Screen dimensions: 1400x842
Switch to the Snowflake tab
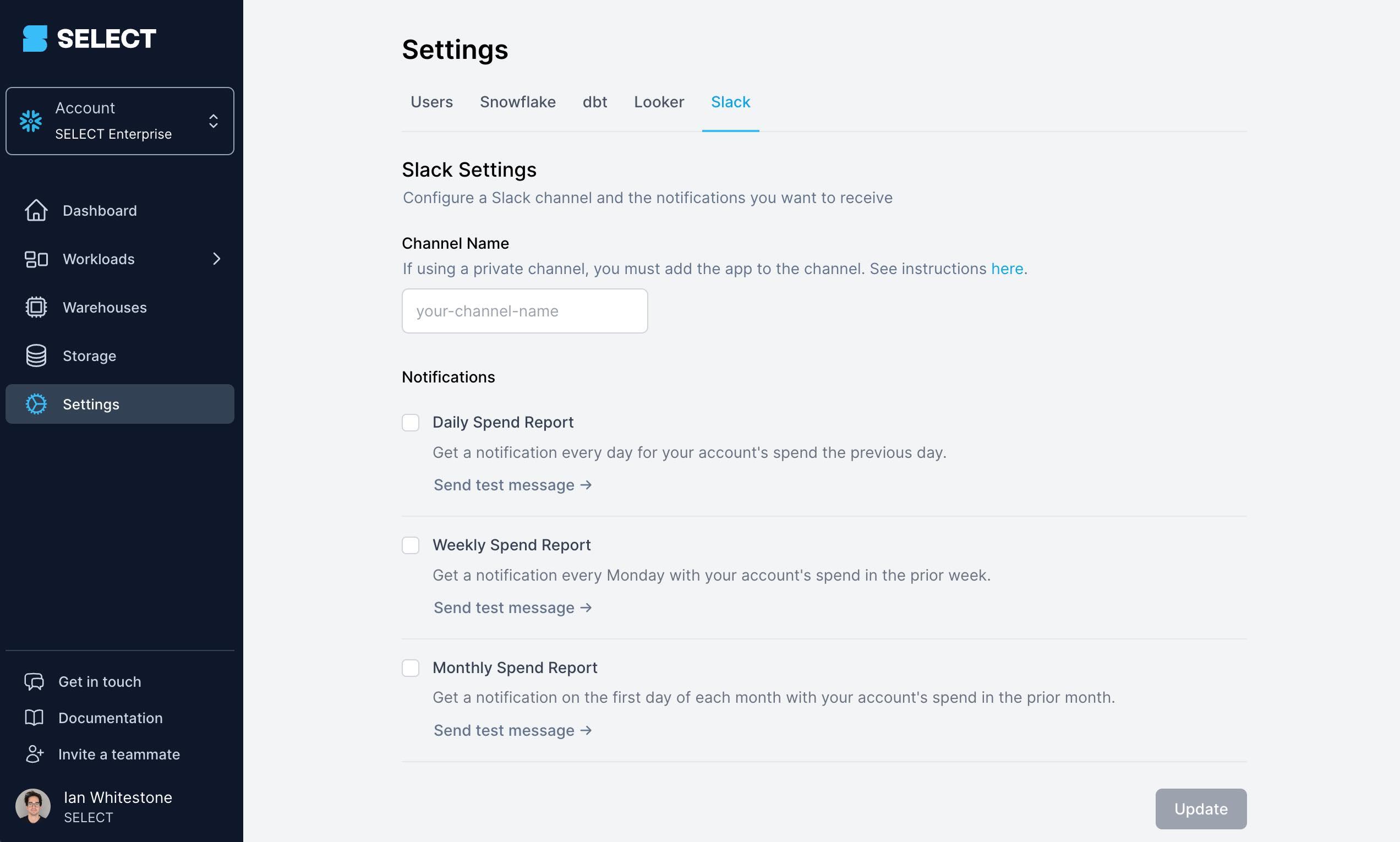tap(517, 102)
